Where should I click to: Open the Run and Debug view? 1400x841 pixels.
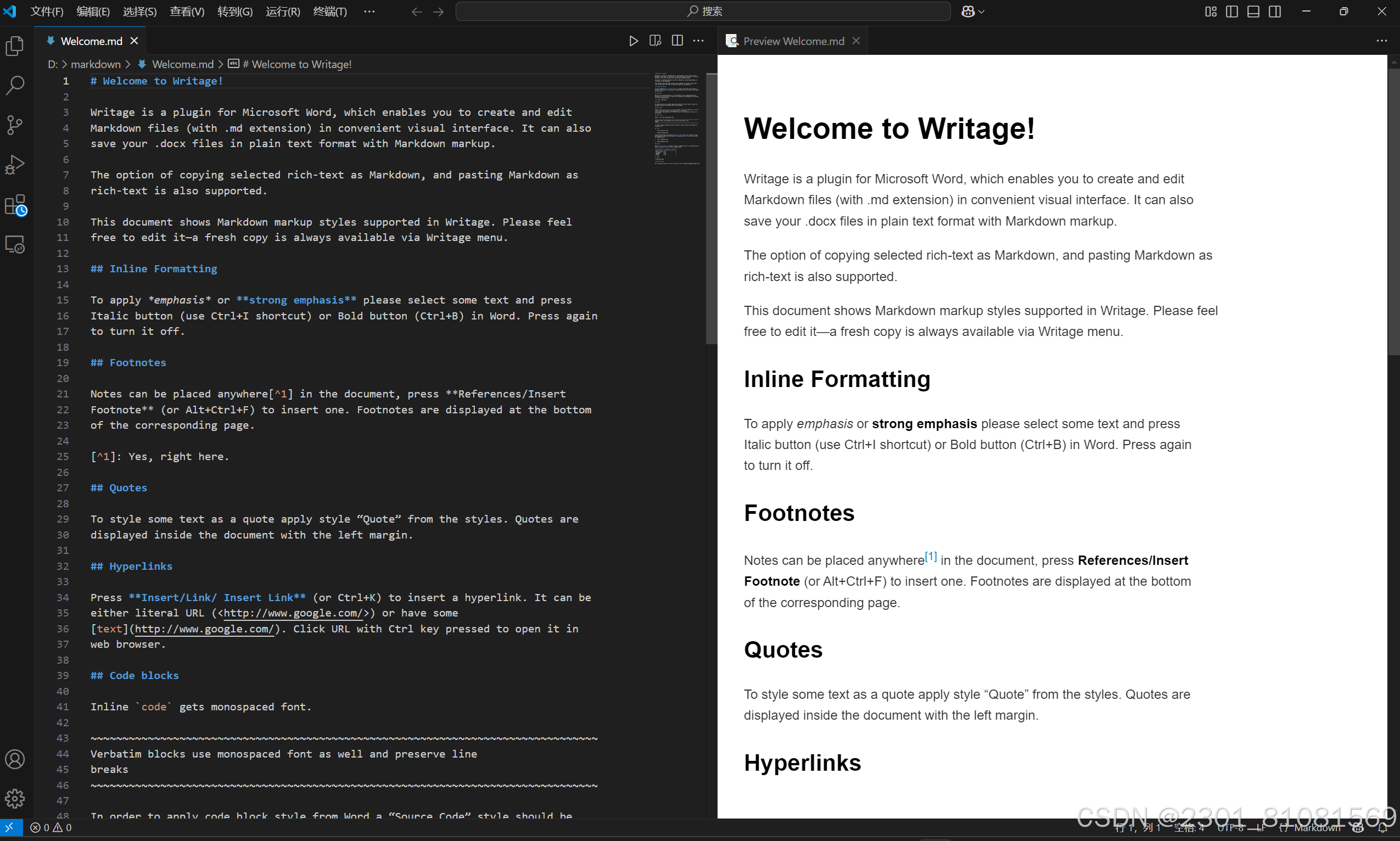[15, 164]
